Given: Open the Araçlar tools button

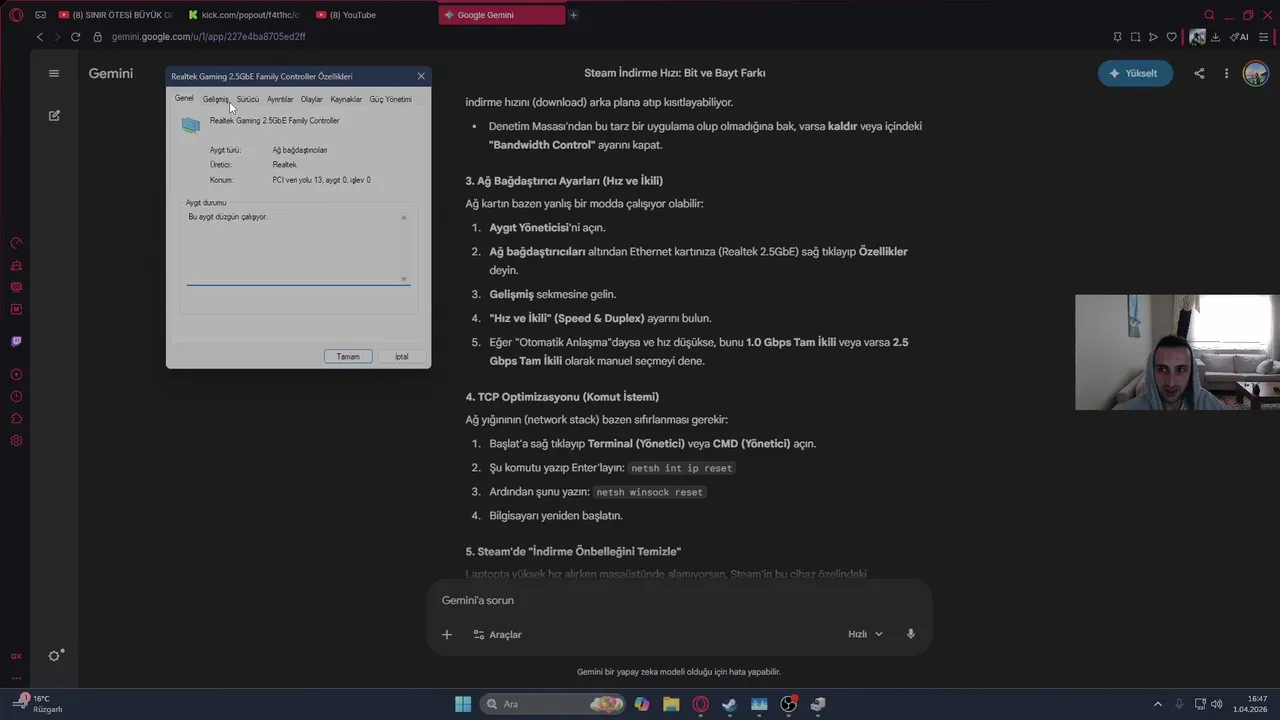Looking at the screenshot, I should (497, 634).
